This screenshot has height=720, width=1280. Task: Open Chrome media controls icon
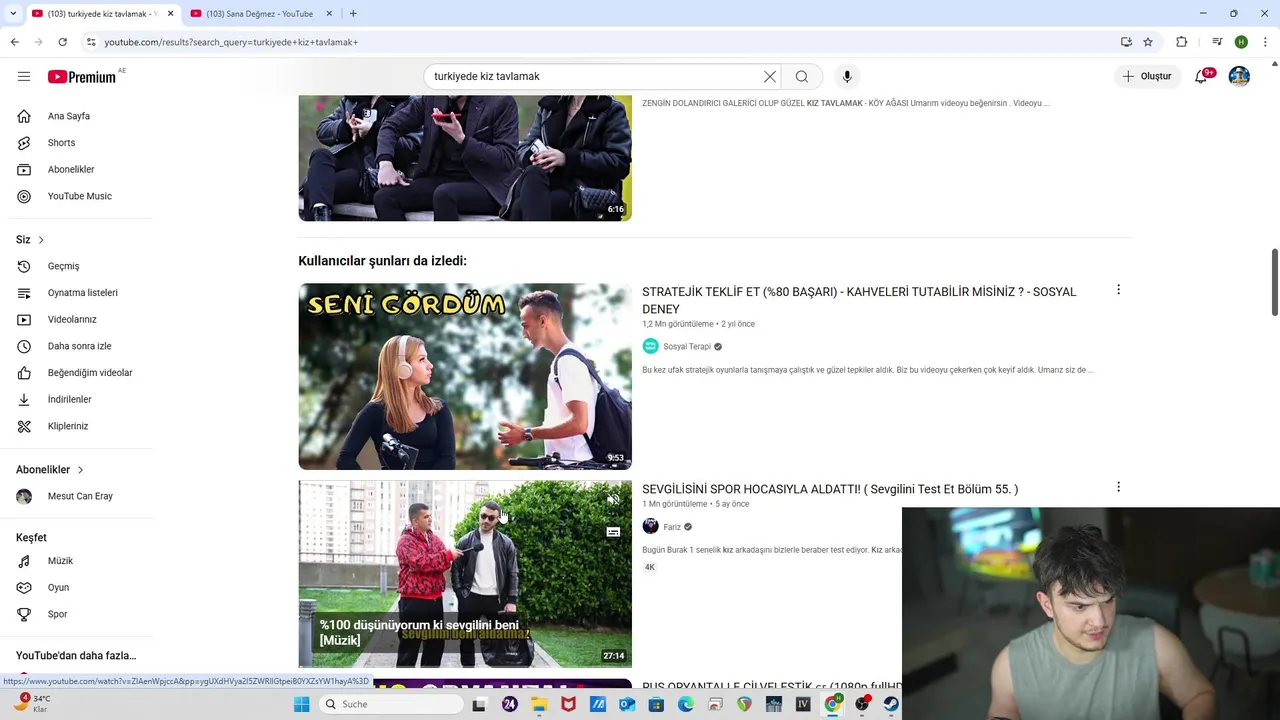[1217, 42]
